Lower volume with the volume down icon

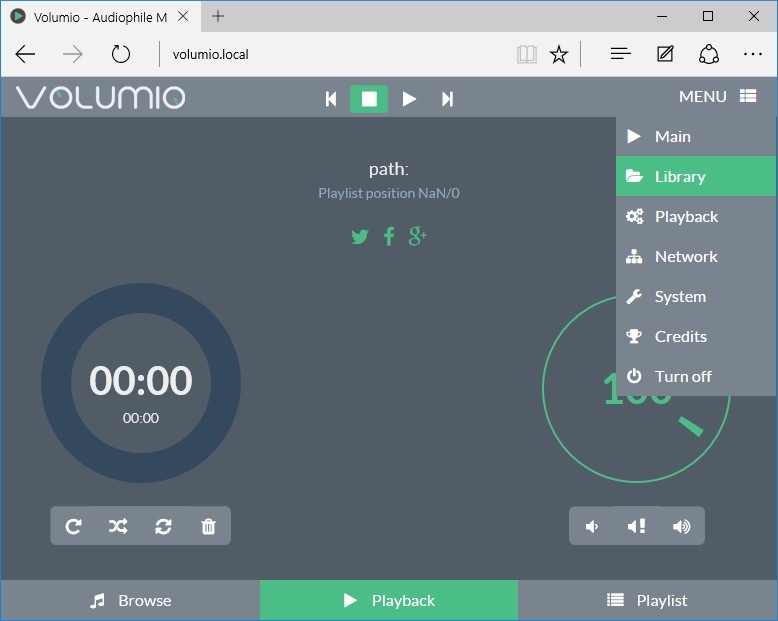591,526
